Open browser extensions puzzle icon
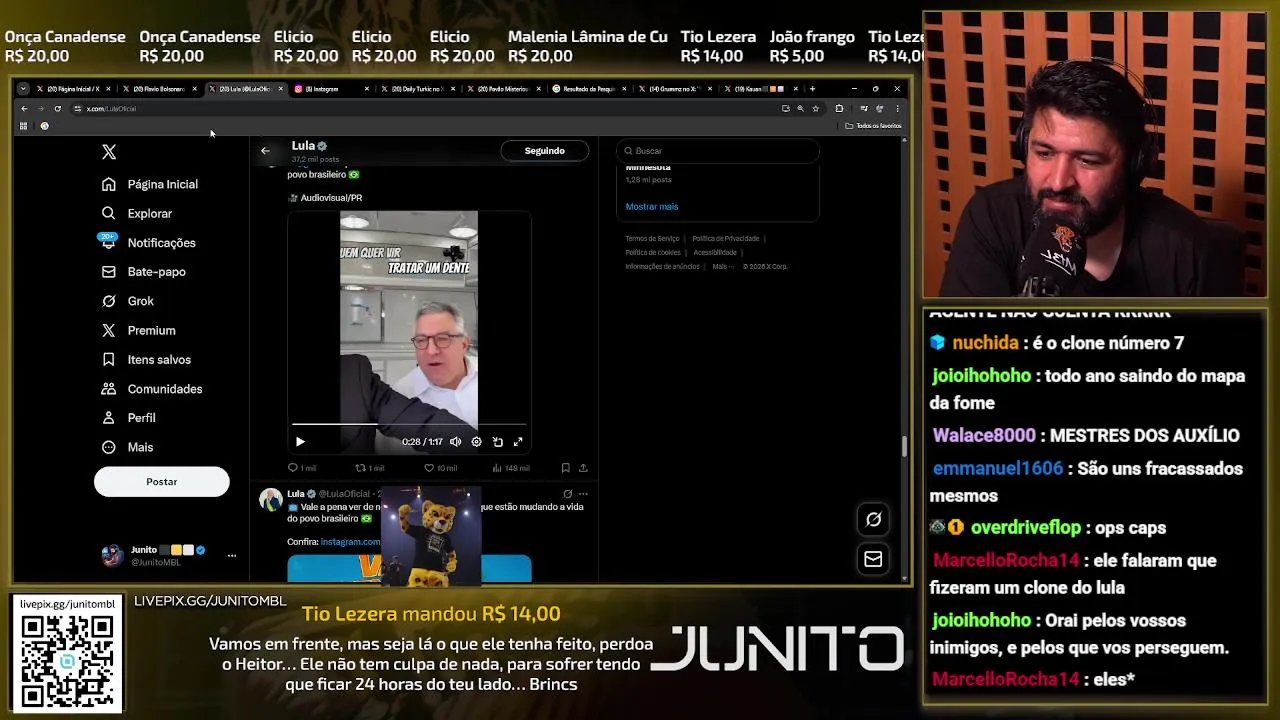Image resolution: width=1280 pixels, height=720 pixels. pyautogui.click(x=839, y=108)
